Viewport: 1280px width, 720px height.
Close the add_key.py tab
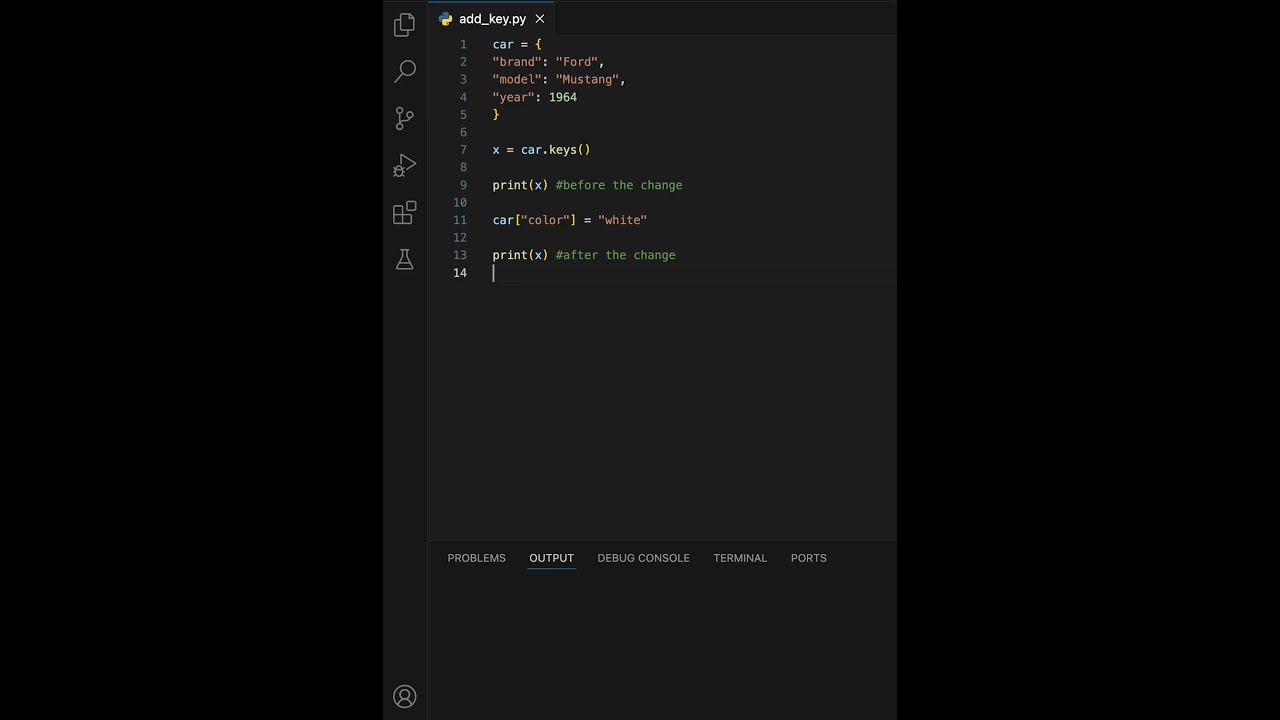point(540,19)
